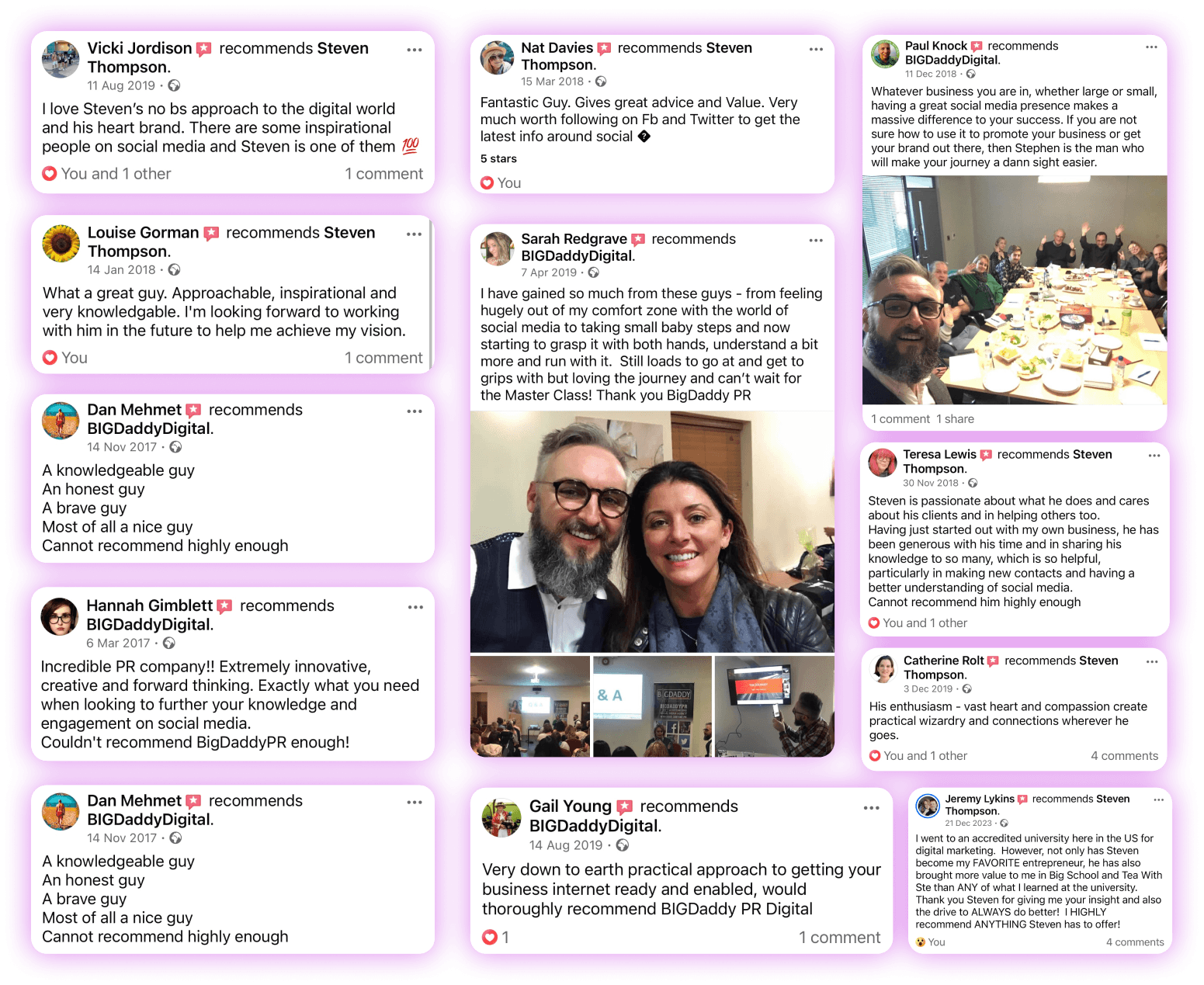Click heart reaction icon on Gail Young's review
Viewport: 1204px width, 985px height.
click(490, 938)
